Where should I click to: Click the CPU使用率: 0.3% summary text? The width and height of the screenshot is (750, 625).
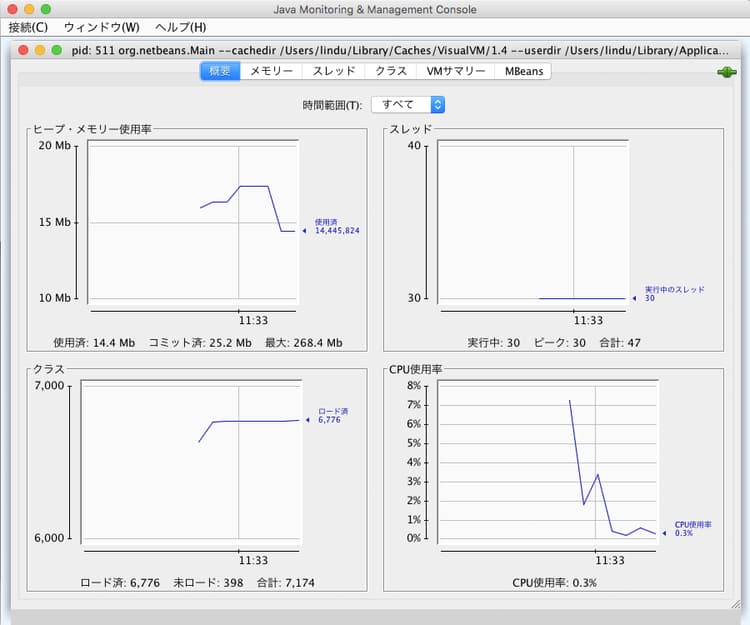tap(554, 583)
